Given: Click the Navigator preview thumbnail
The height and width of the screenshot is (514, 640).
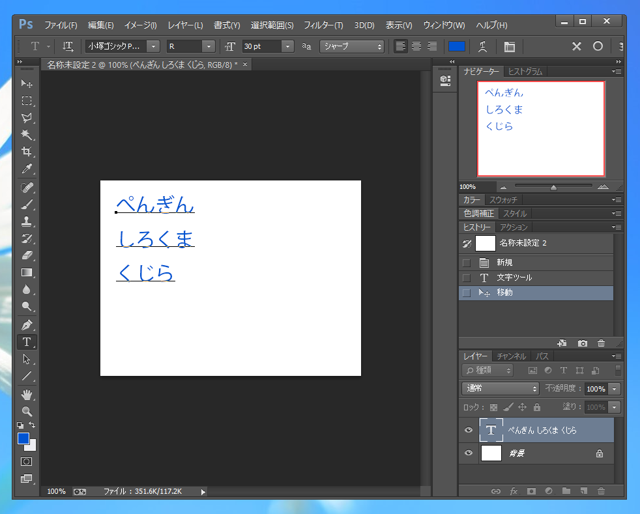Looking at the screenshot, I should [541, 128].
